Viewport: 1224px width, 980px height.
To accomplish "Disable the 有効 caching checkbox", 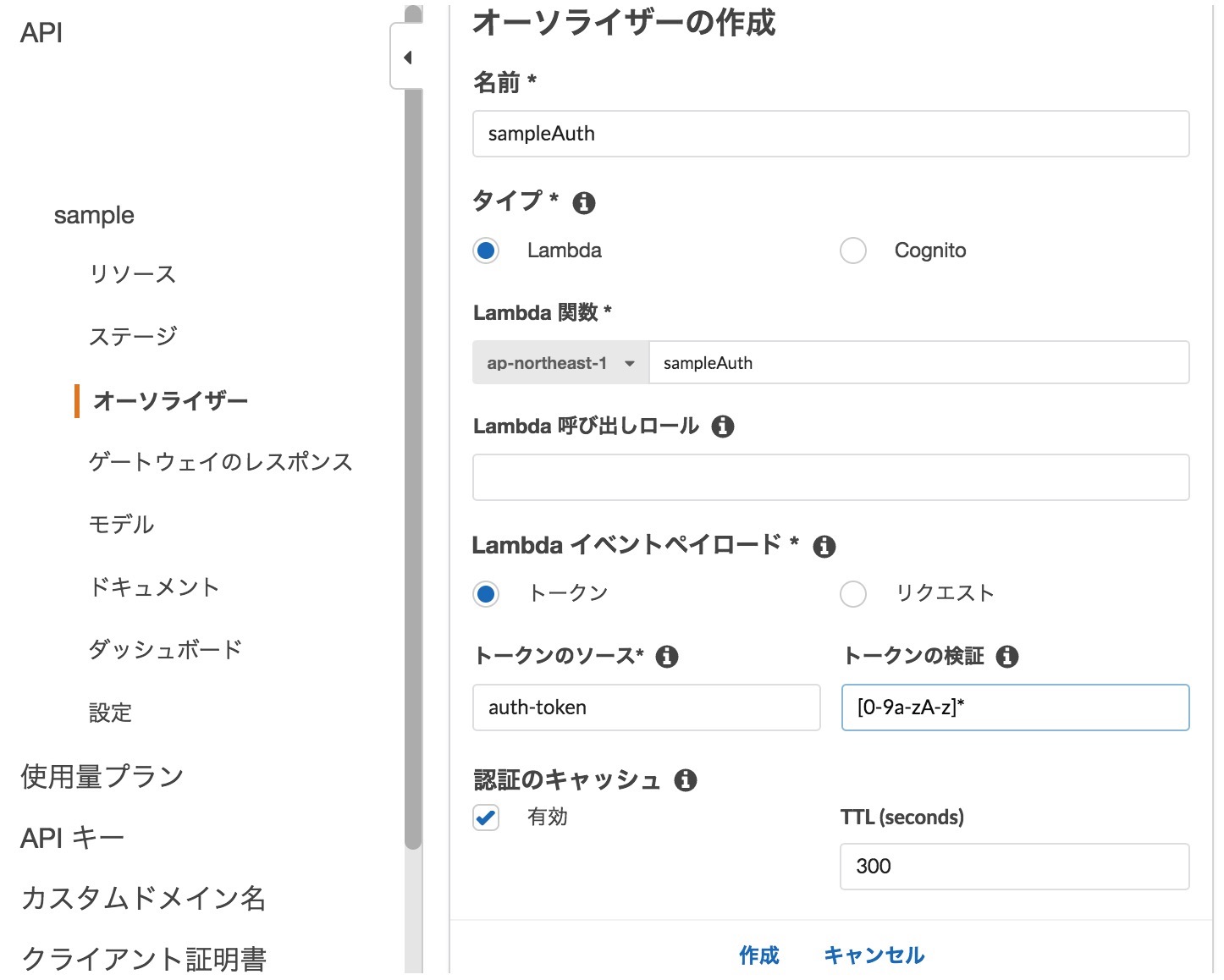I will click(485, 818).
